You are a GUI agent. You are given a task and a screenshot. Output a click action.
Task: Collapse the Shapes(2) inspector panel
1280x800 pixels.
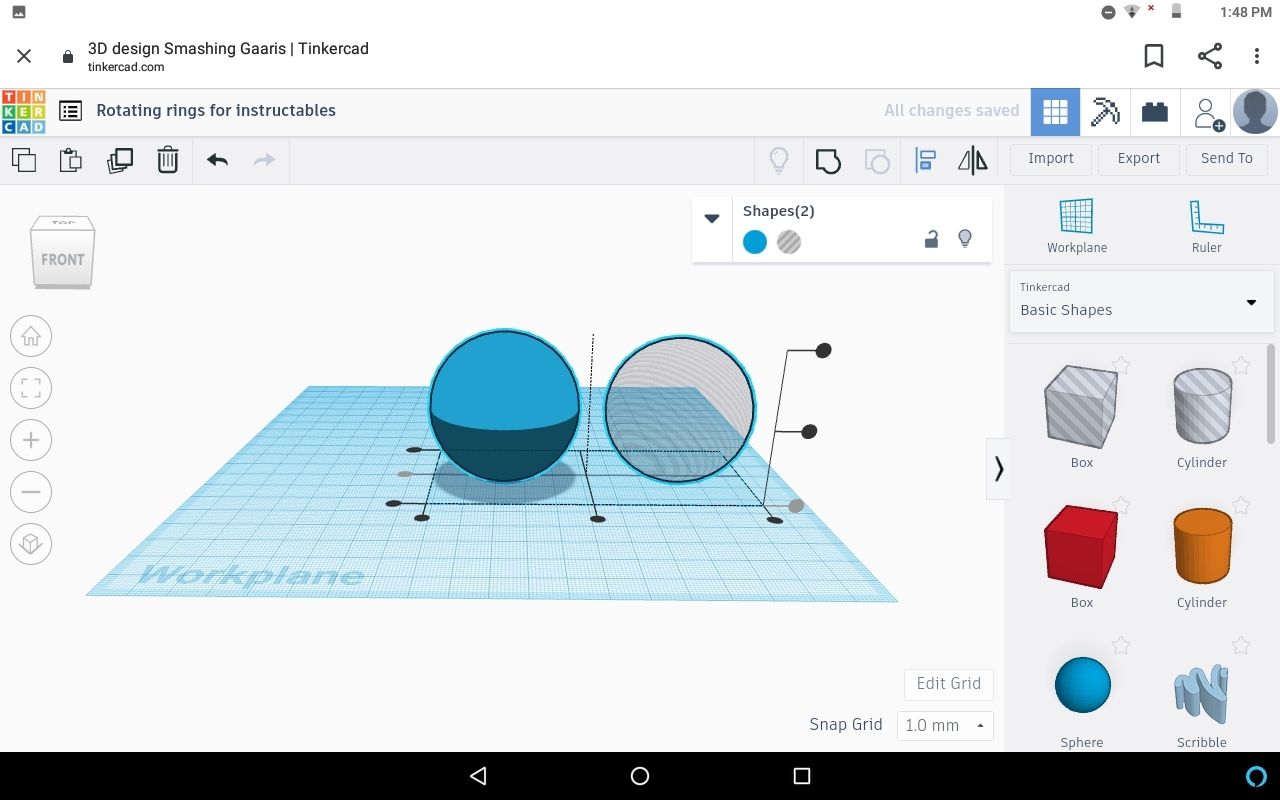712,218
